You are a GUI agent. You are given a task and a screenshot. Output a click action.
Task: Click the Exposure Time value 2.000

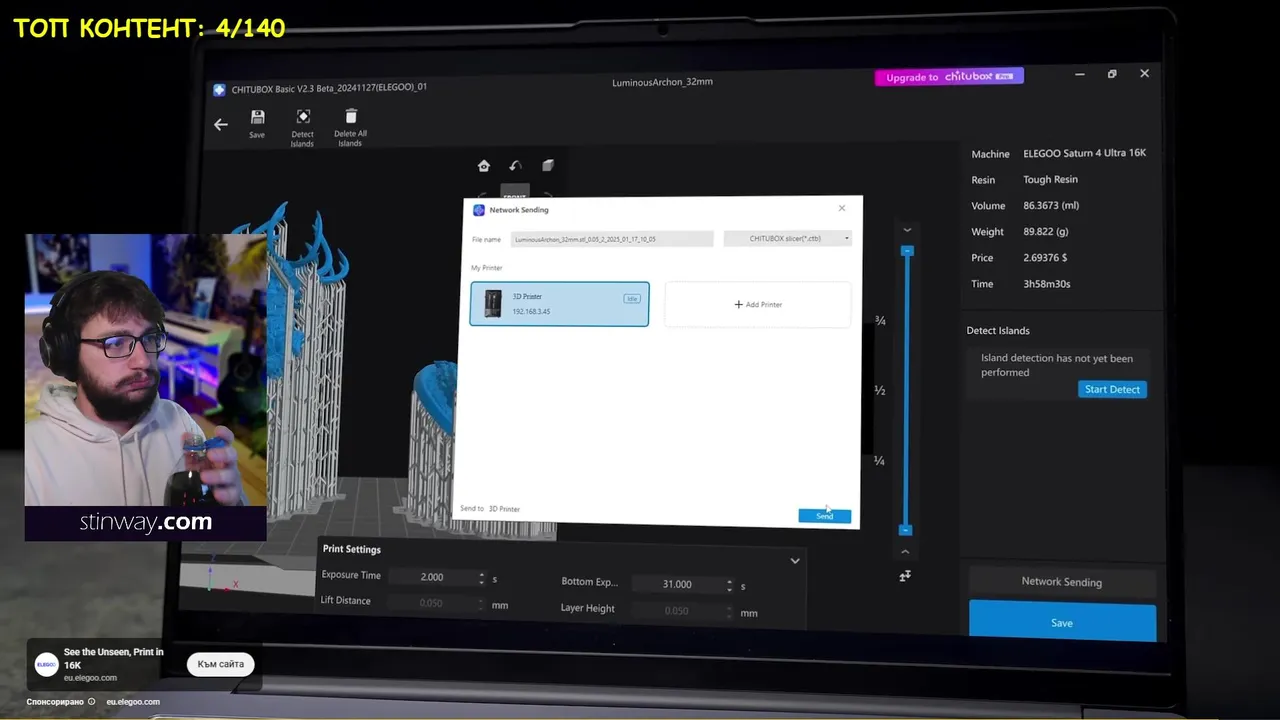432,577
